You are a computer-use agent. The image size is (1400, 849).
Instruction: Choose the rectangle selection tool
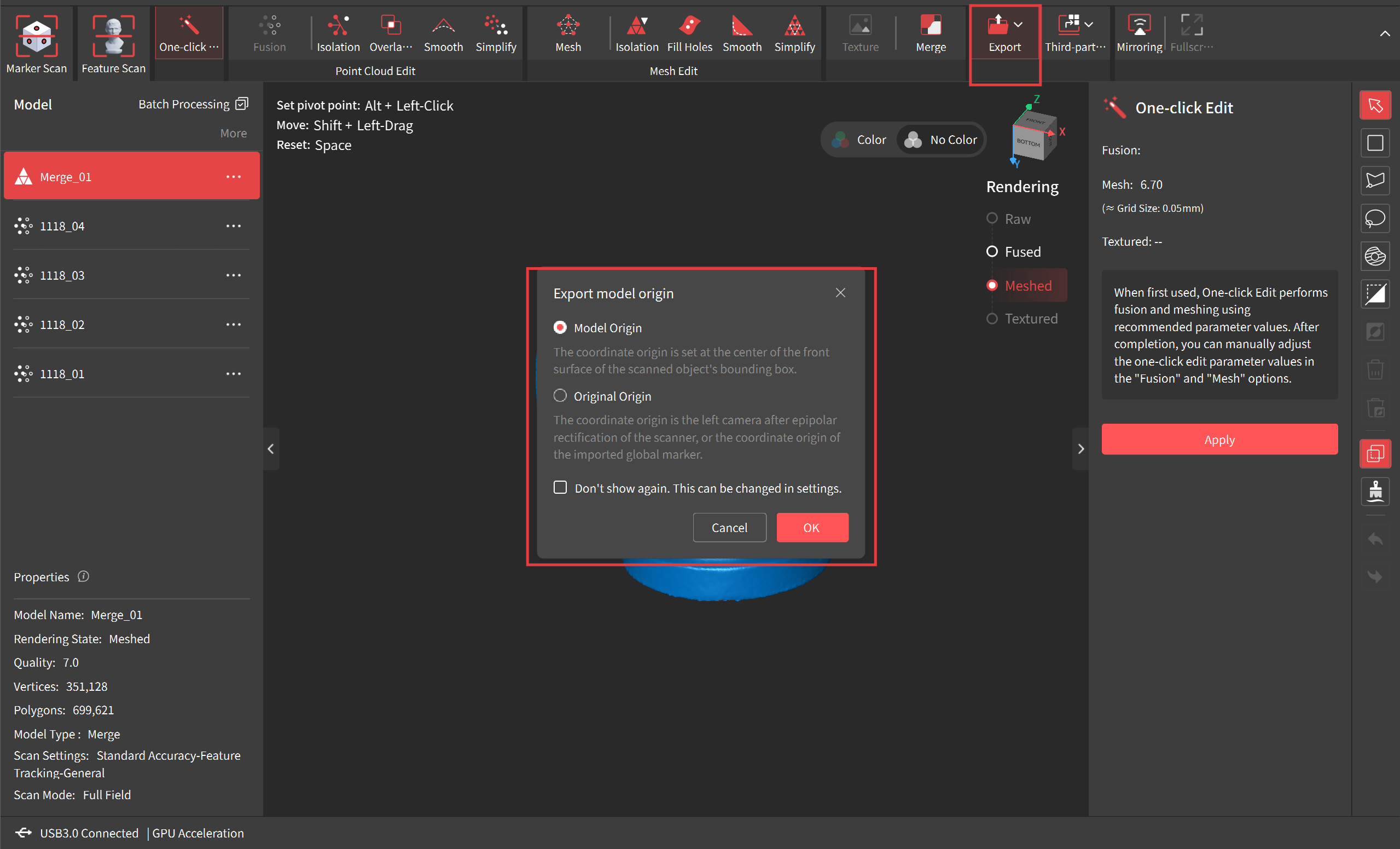click(1374, 143)
